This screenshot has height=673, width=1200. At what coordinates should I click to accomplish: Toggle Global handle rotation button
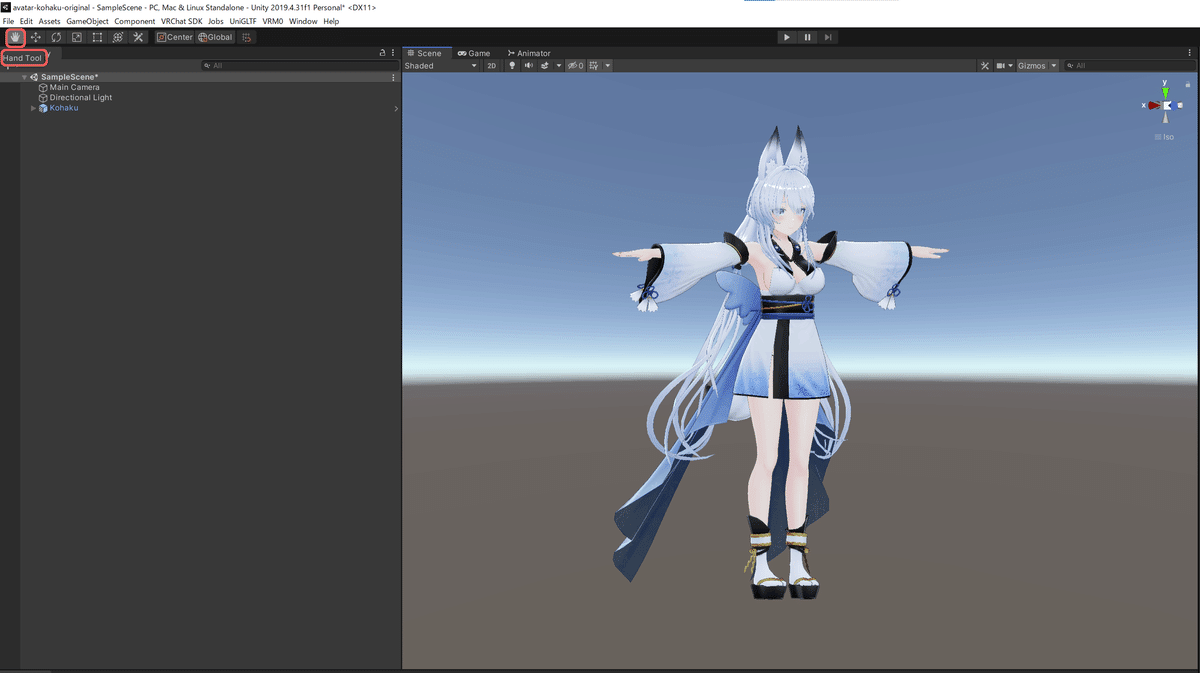click(x=215, y=37)
